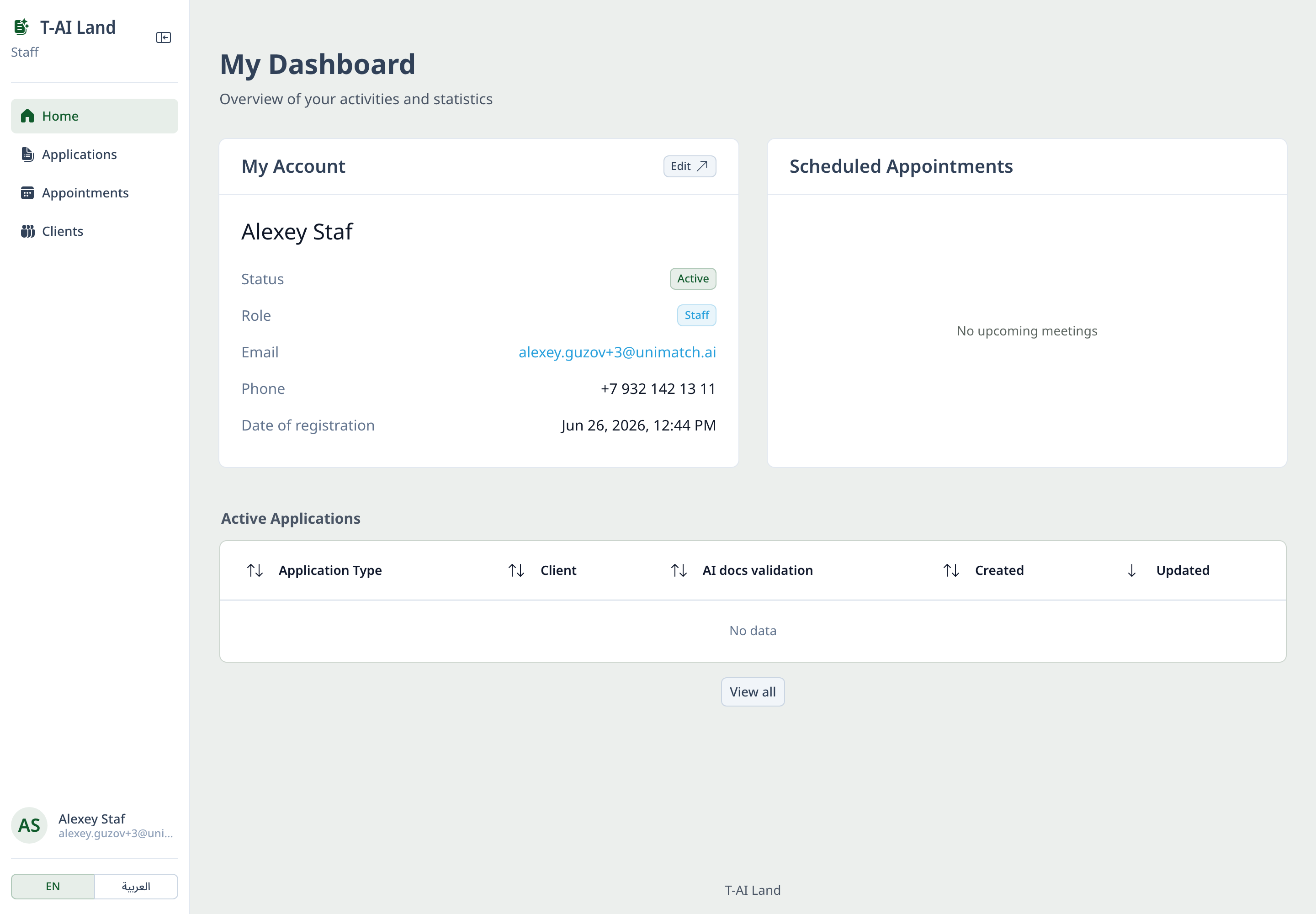Click the Date of registration label

(308, 425)
